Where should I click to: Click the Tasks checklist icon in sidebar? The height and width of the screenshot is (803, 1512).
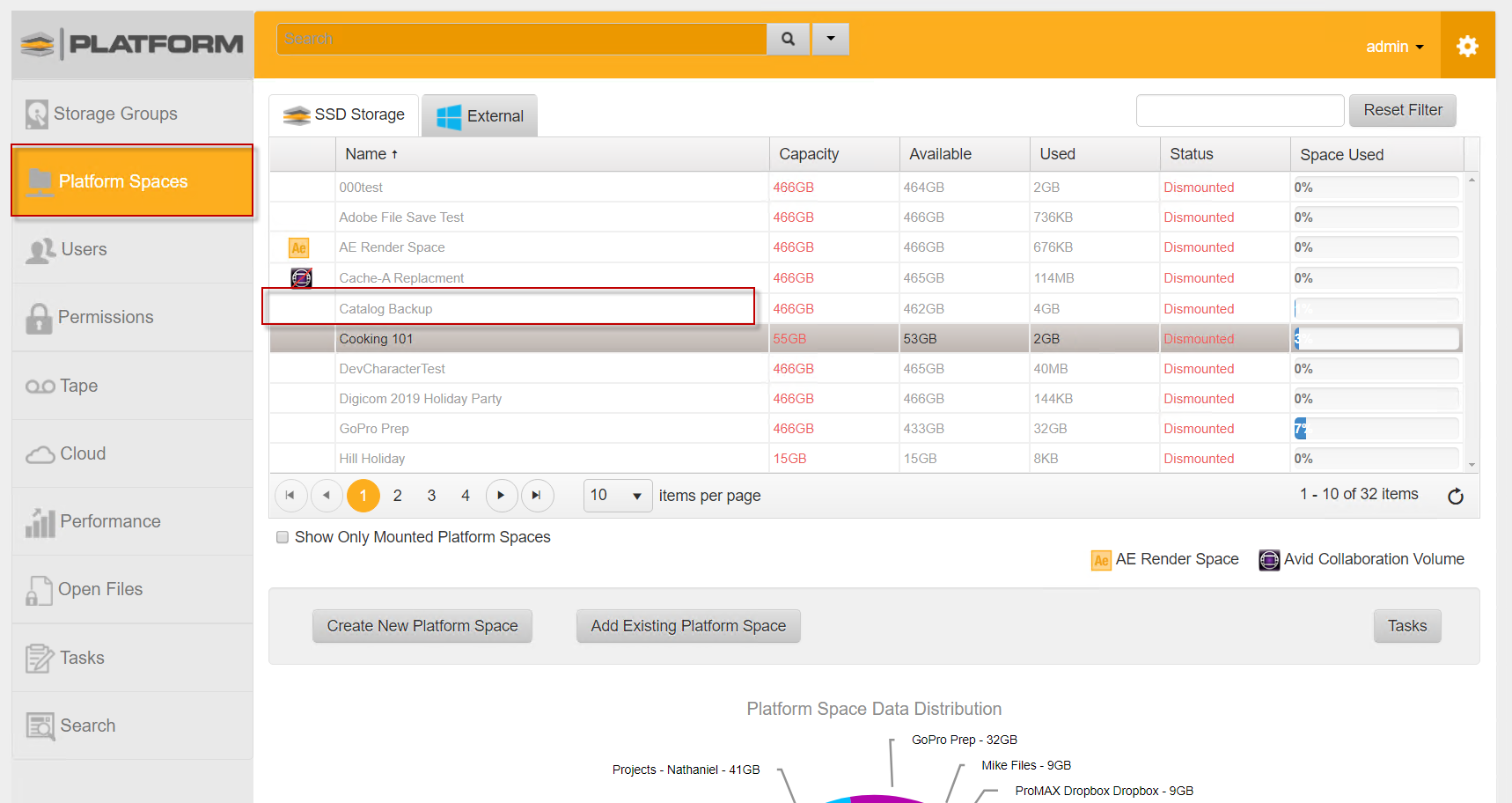click(x=40, y=658)
